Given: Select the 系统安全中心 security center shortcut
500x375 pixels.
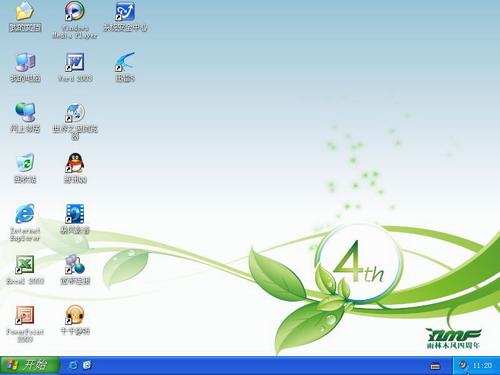Looking at the screenshot, I should (x=125, y=17).
